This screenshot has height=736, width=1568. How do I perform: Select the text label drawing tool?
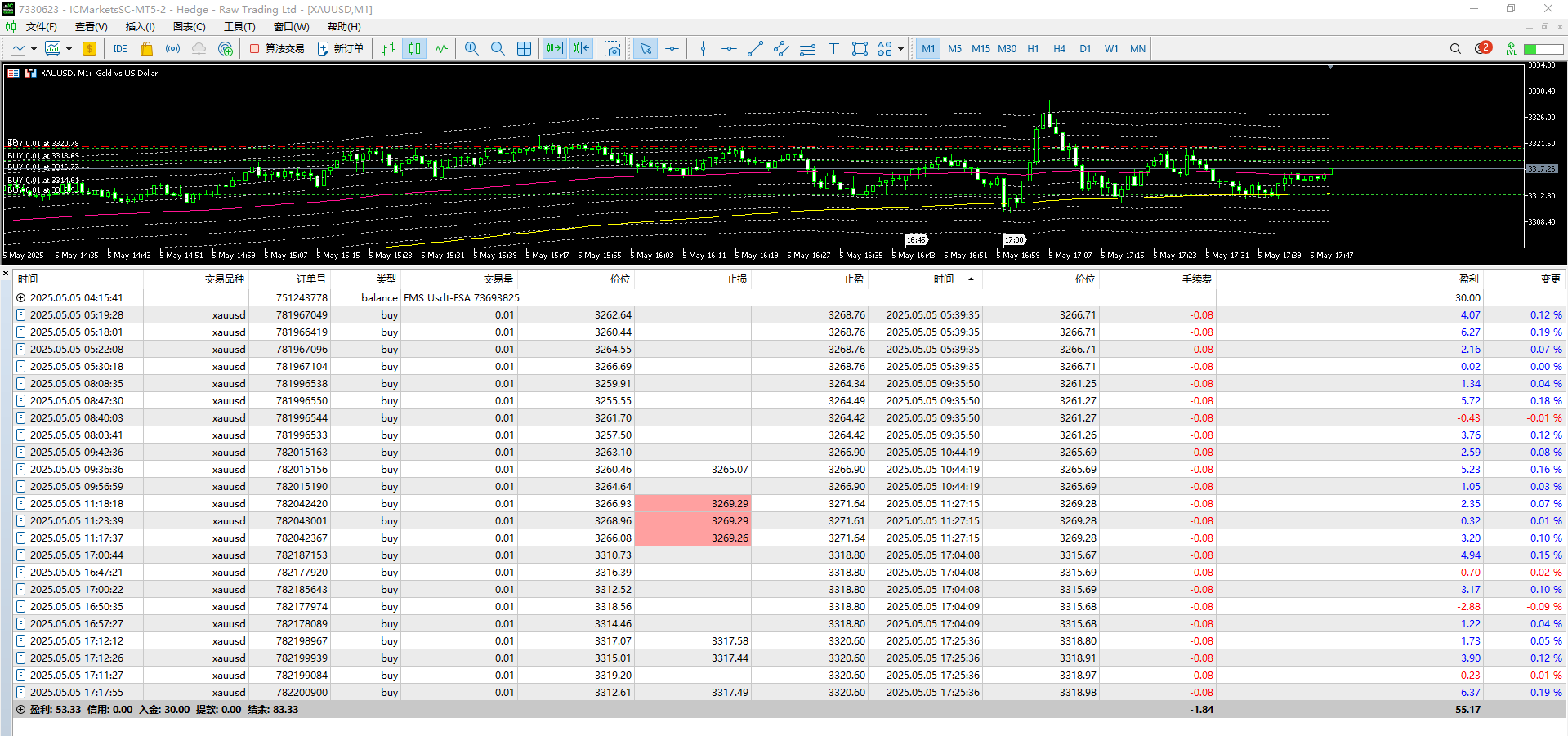click(833, 49)
